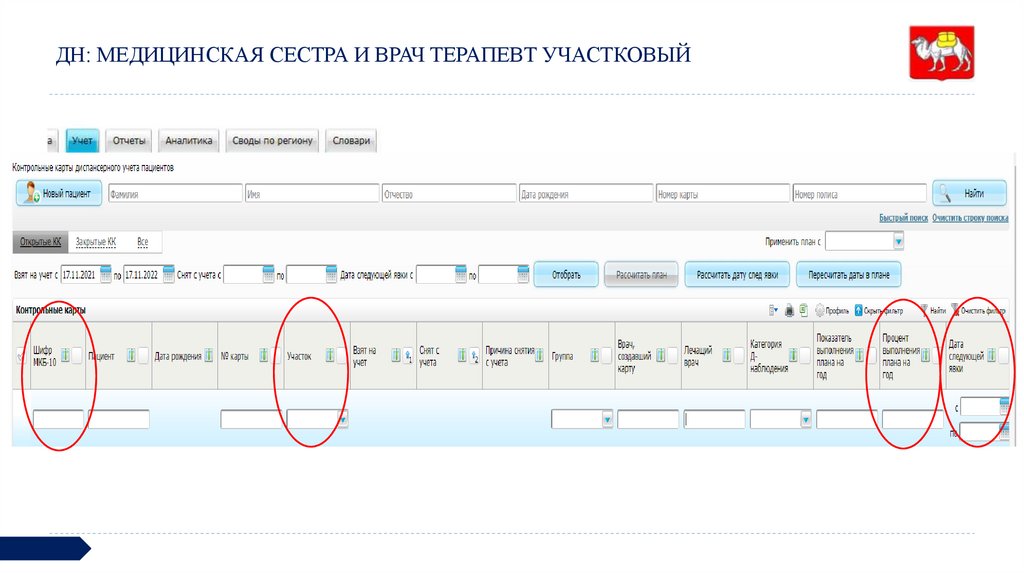Click the printer icon in grid toolbar
The image size is (1024, 574).
(789, 311)
